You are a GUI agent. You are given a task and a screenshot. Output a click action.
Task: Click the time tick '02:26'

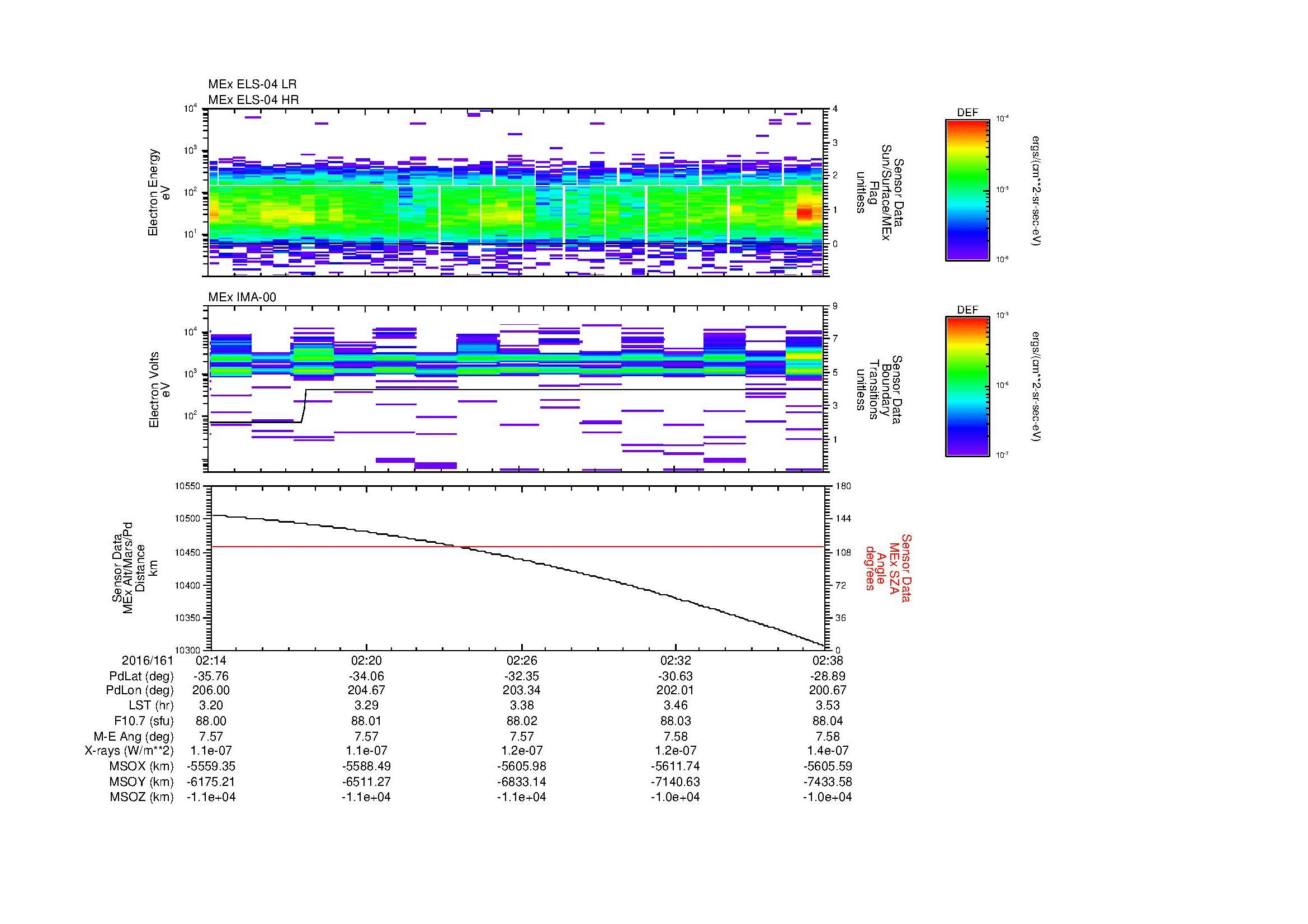[522, 660]
